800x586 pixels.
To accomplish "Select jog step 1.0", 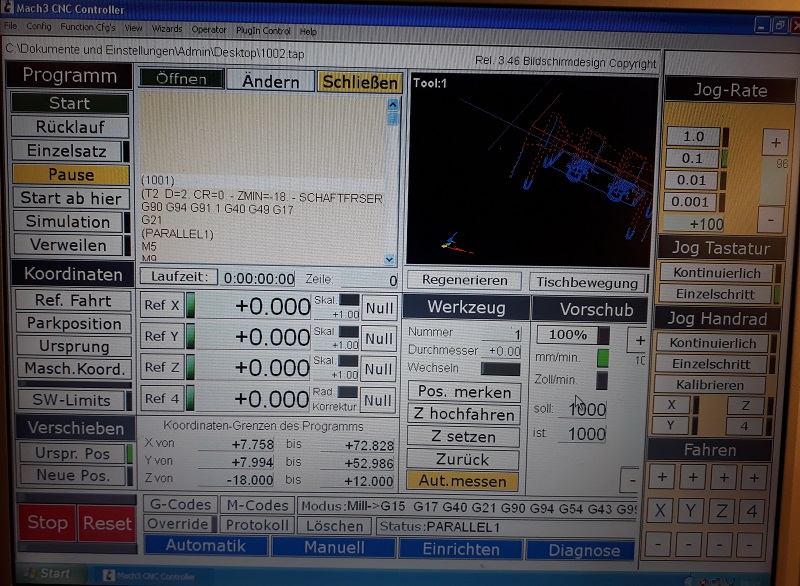I will 694,136.
